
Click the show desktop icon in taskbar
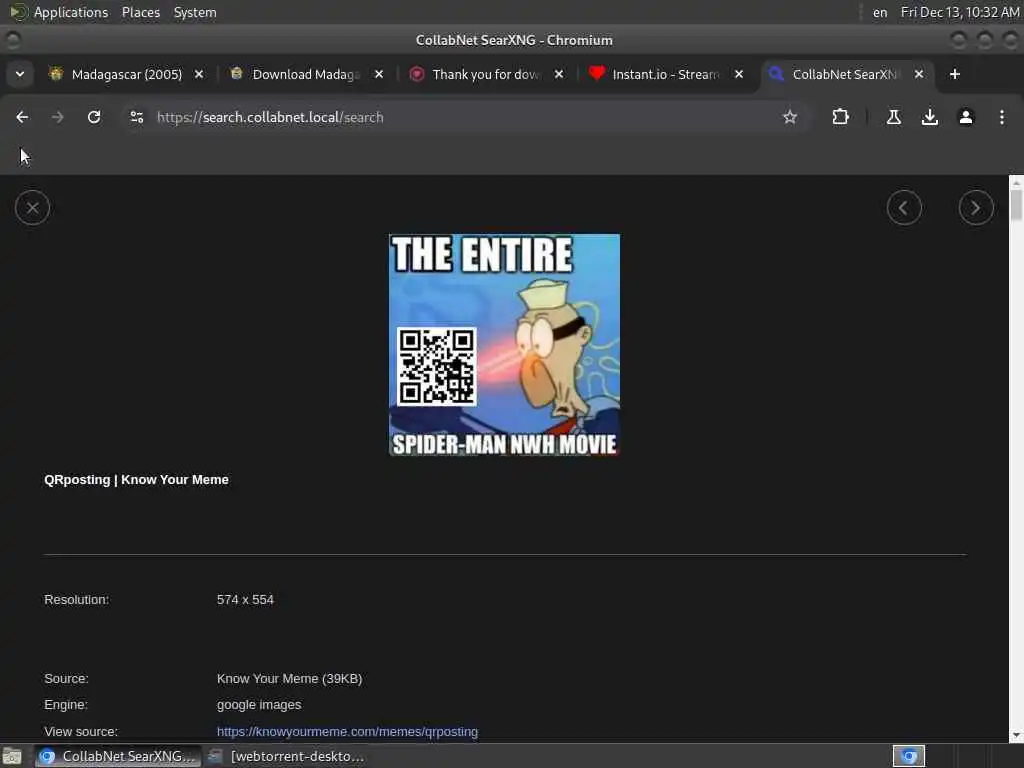(12, 756)
